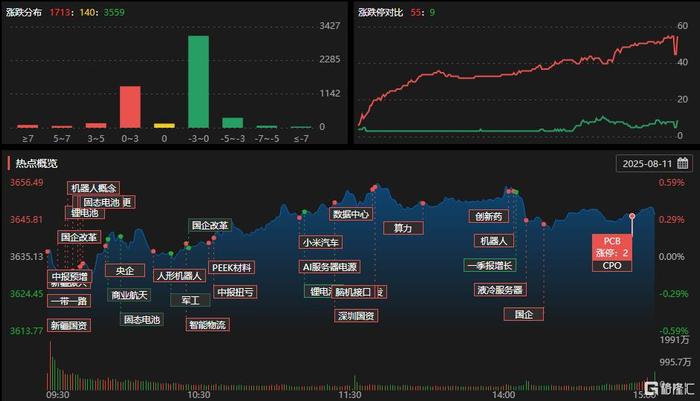Select the 液冷服务器 hotspot tag
Screen dimensions: 700x401
pyautogui.click(x=500, y=290)
